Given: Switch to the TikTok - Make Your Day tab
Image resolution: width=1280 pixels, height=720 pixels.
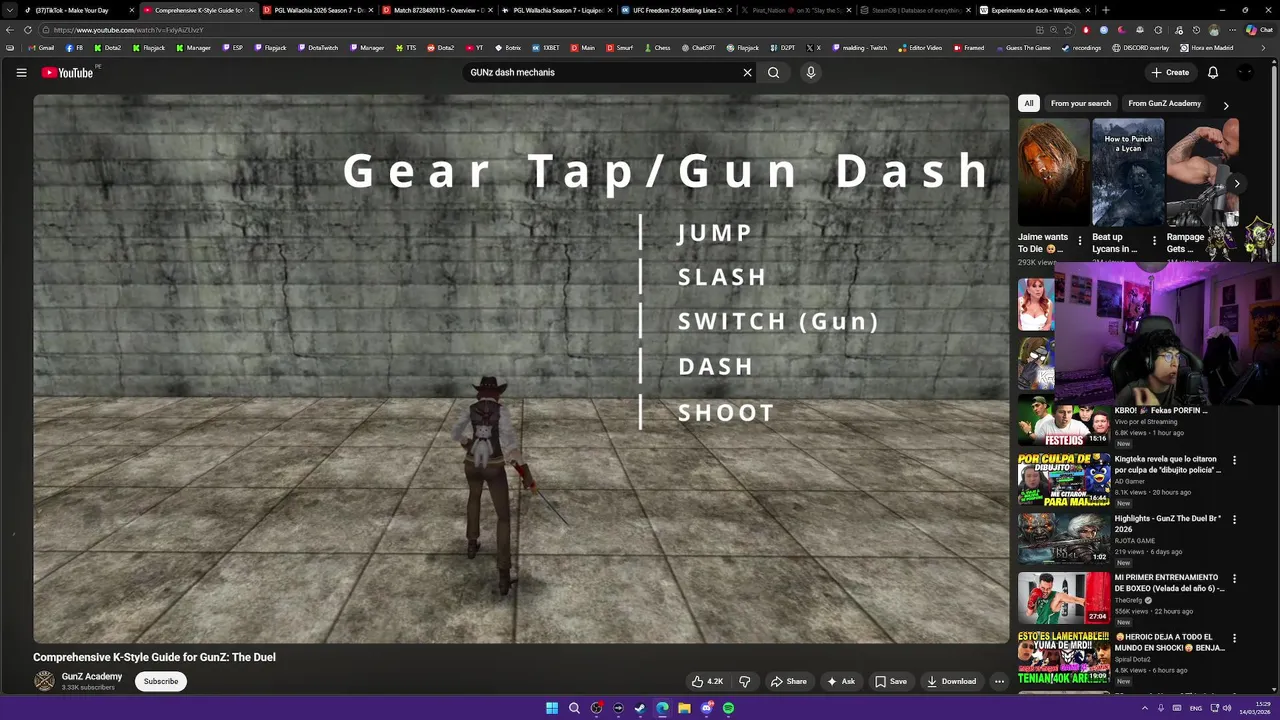Looking at the screenshot, I should coord(79,10).
